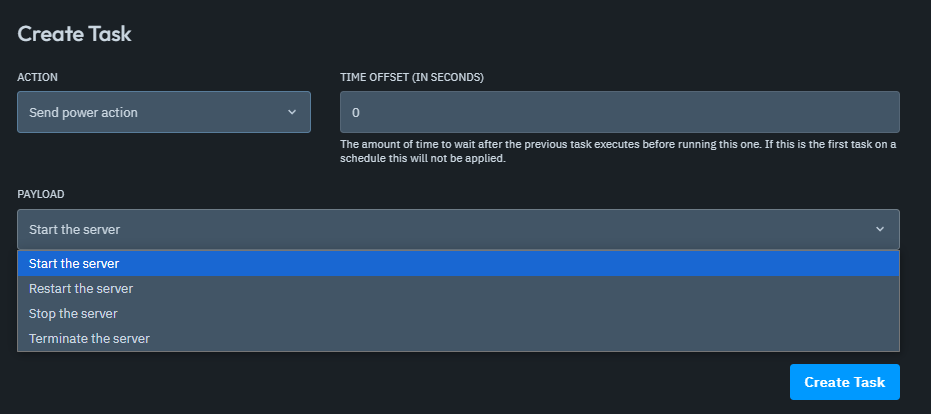Click the 'Create Task' dialog heading
The image size is (931, 414).
(75, 33)
